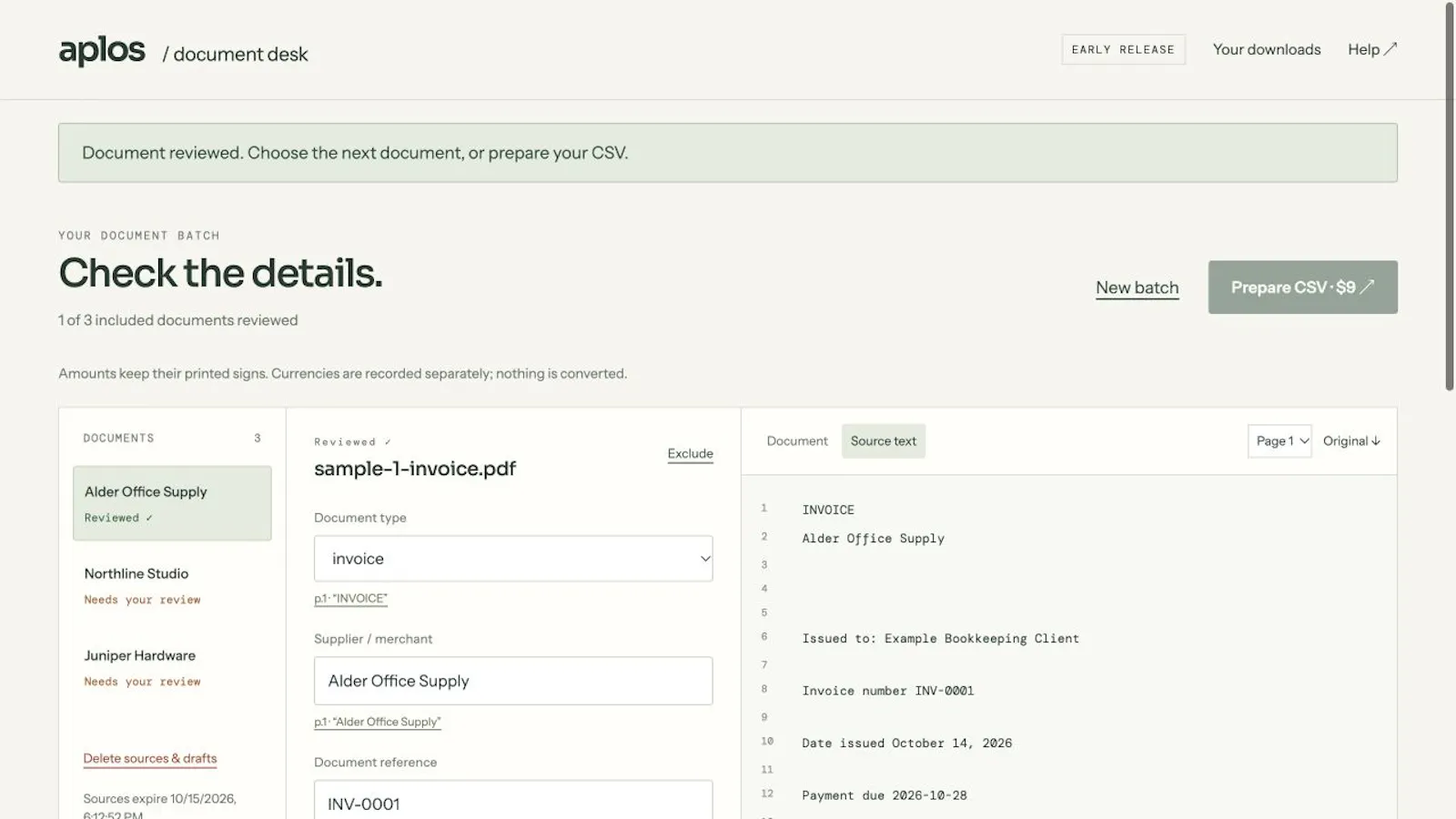This screenshot has width=1456, height=819.
Task: Click the "Date issued October 14, 2026" line
Action: pos(907,743)
